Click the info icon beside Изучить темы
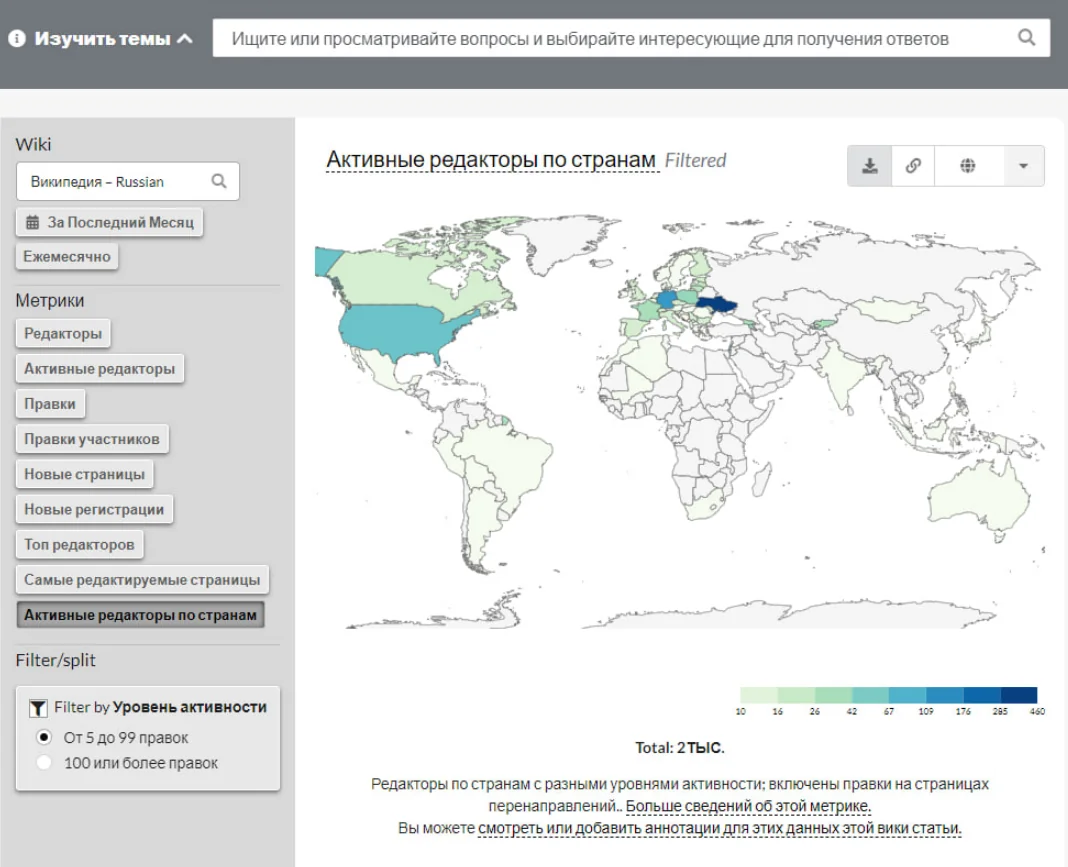This screenshot has height=867, width=1068. click(x=17, y=39)
